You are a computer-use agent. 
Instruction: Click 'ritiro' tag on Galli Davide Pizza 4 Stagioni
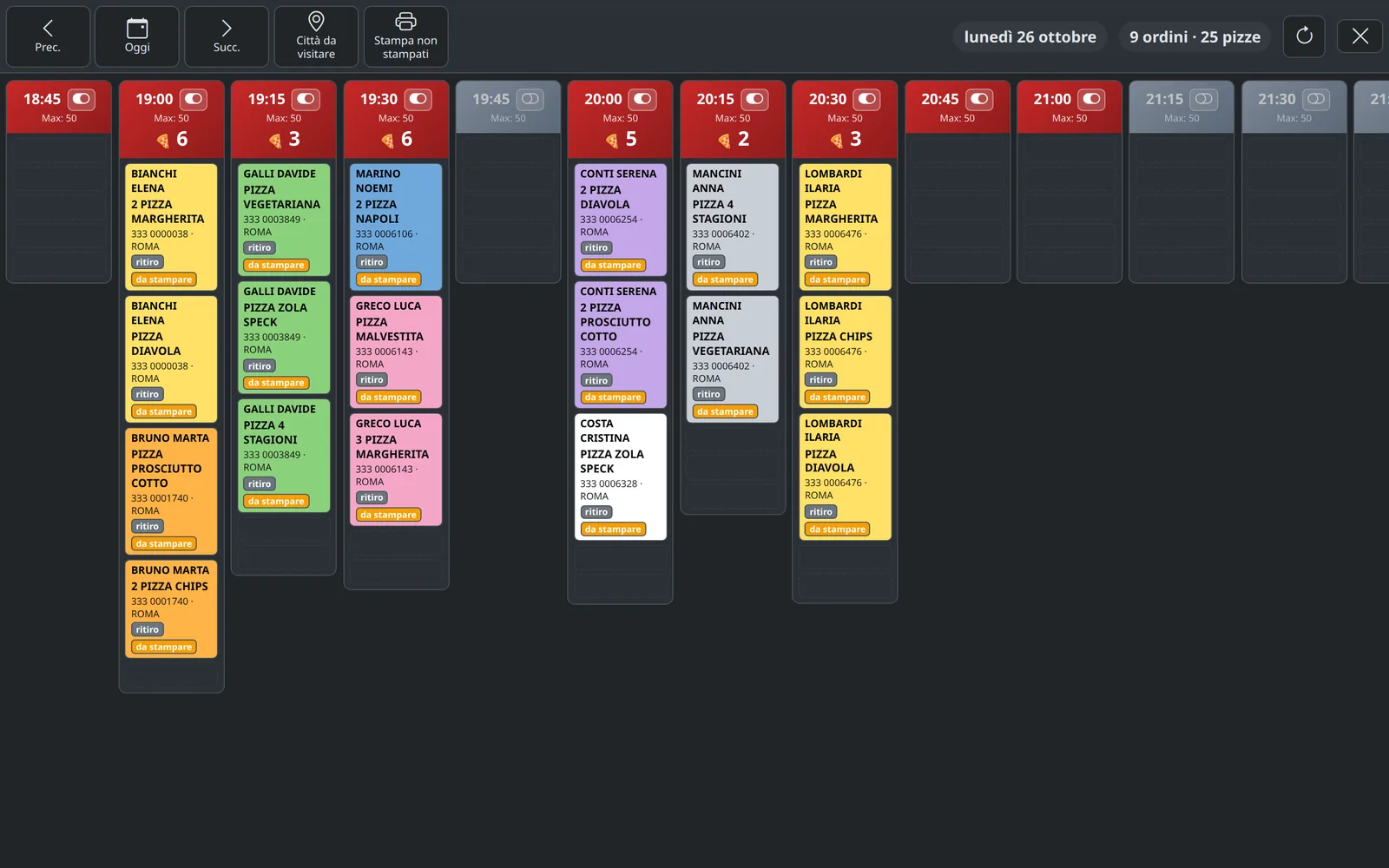point(260,483)
